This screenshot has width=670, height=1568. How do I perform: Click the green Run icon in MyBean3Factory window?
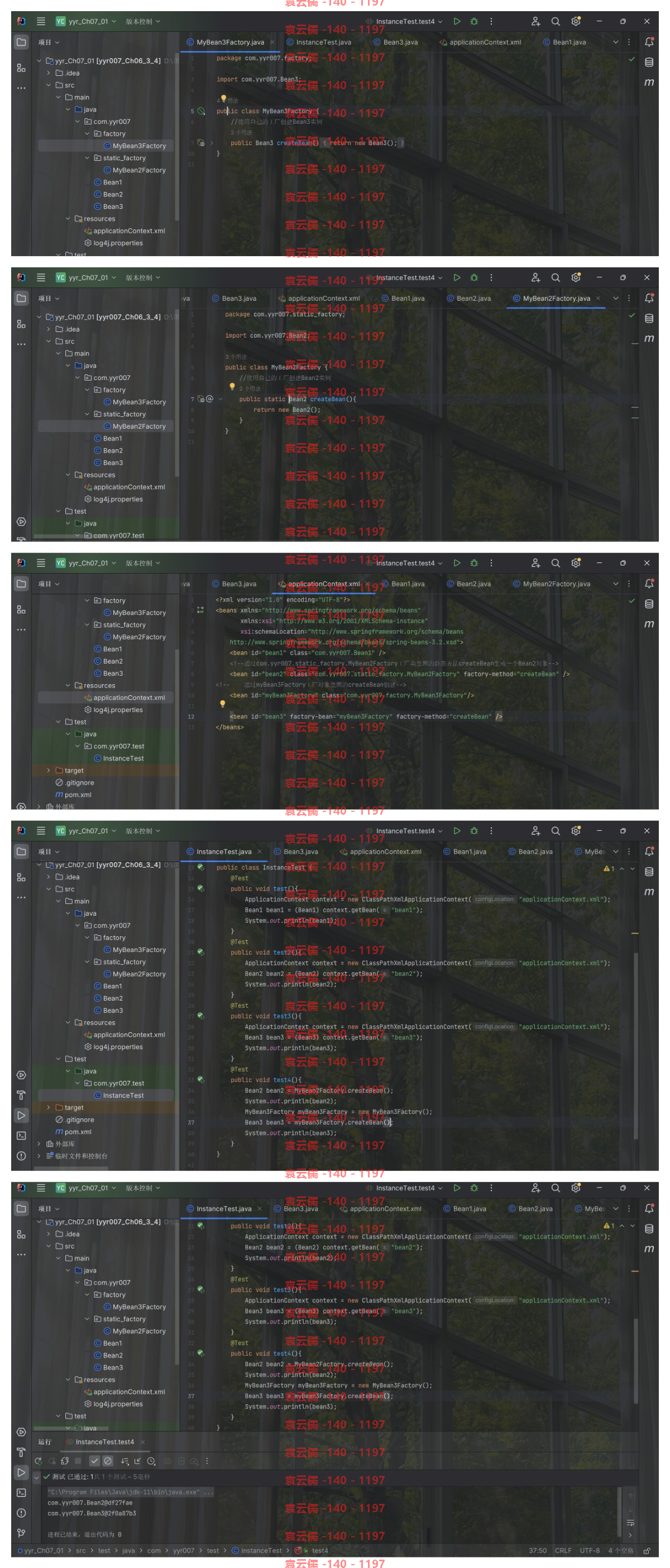[457, 21]
